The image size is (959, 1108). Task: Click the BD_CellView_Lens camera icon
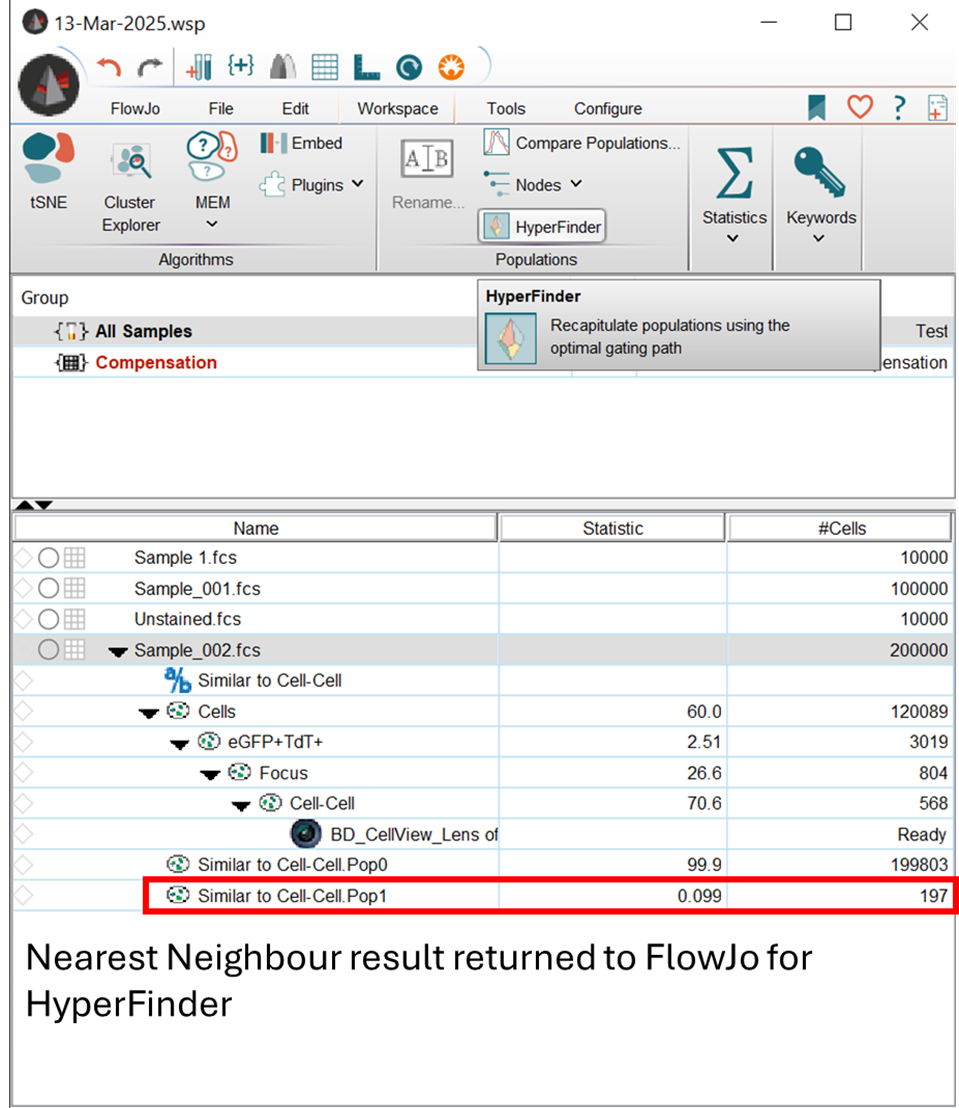pos(306,834)
